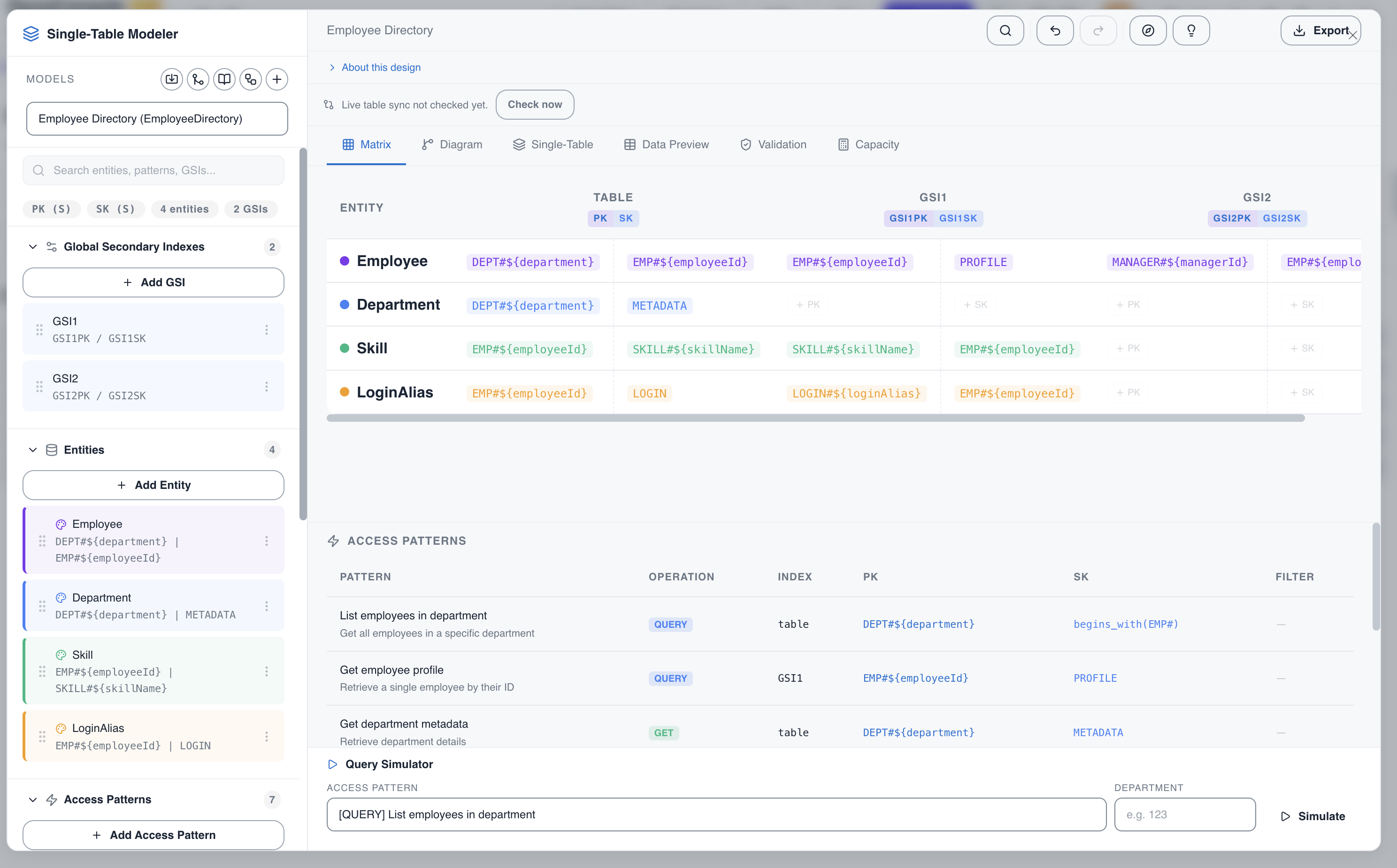Click Check now for table sync
The width and height of the screenshot is (1397, 868).
click(535, 105)
